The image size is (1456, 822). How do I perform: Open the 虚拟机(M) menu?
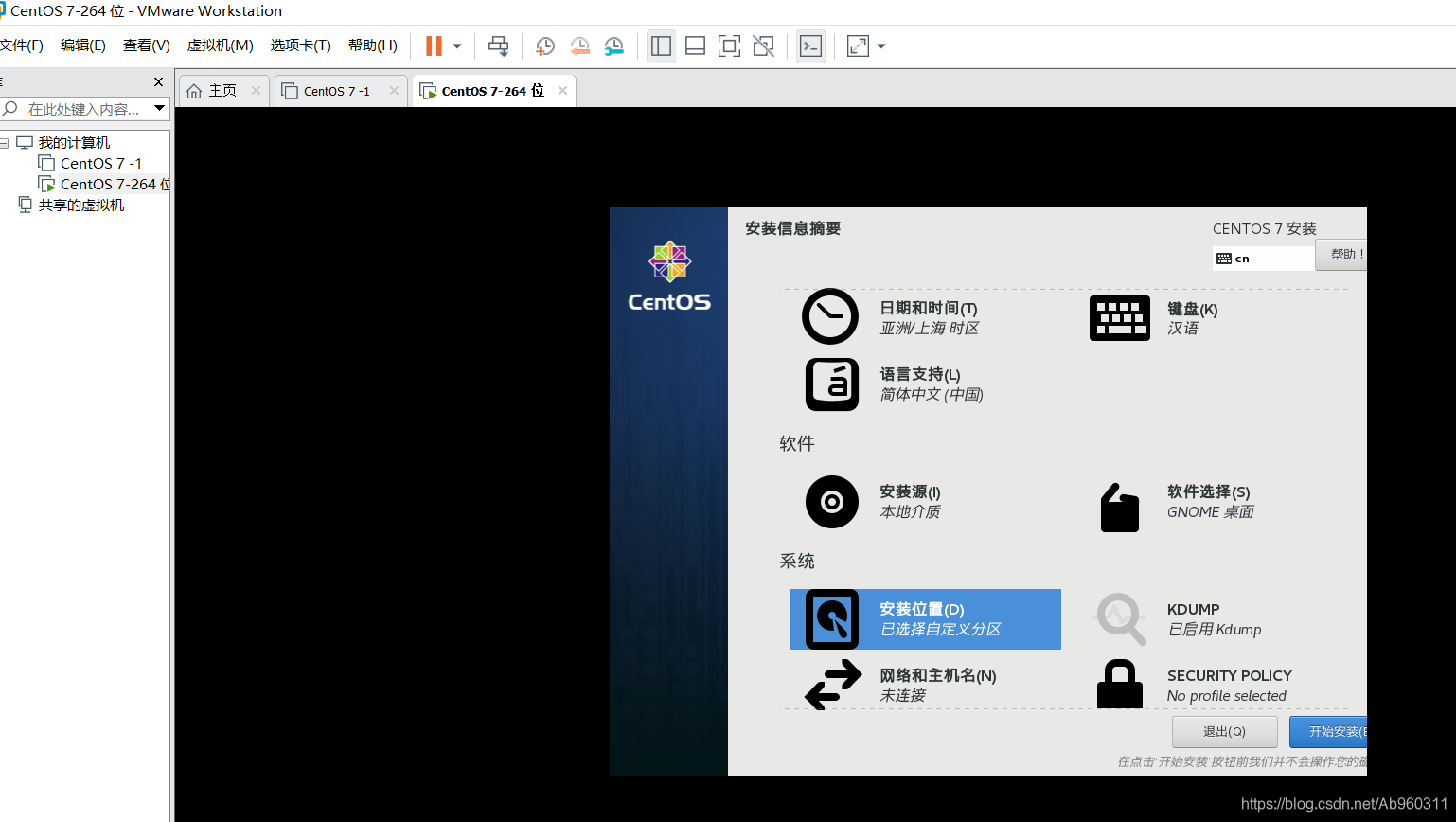click(x=220, y=45)
